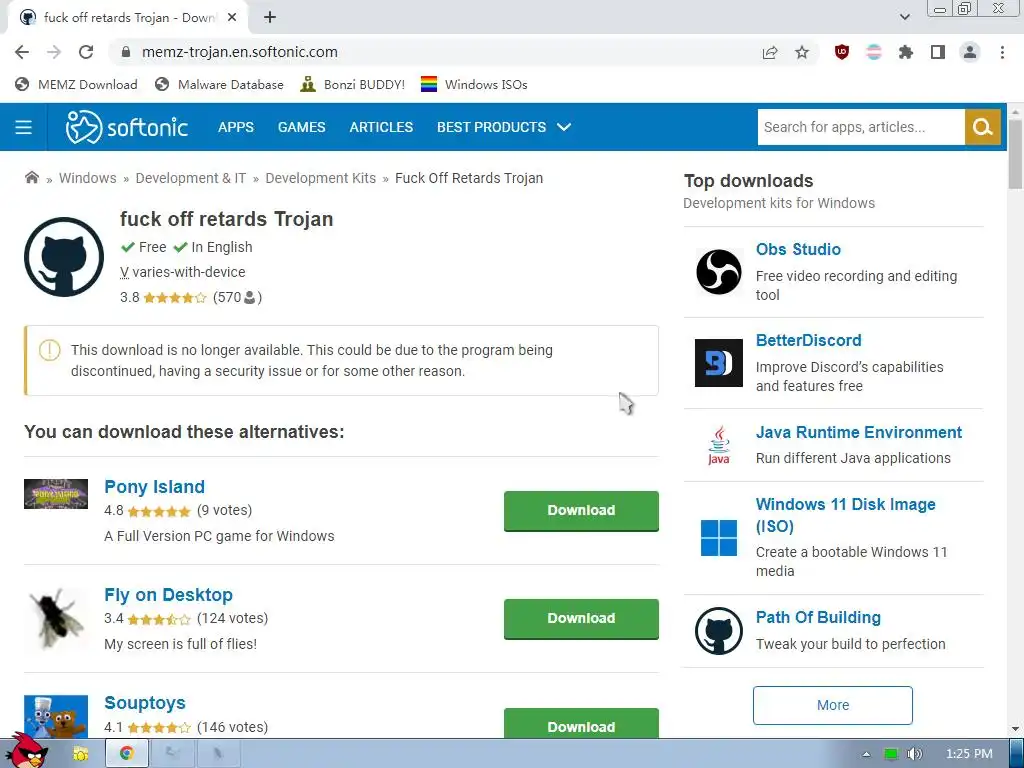Go to Development & IT breadcrumb

coord(191,178)
